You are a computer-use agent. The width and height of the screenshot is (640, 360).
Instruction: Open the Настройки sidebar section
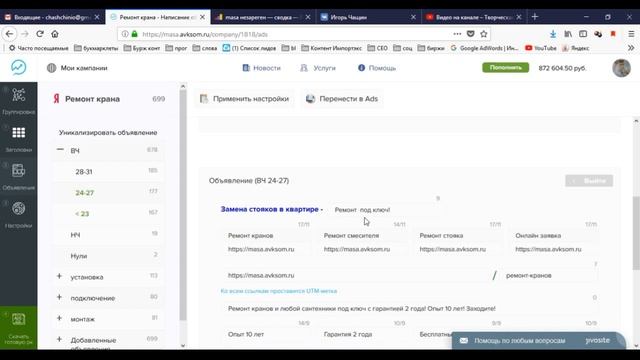[18, 214]
